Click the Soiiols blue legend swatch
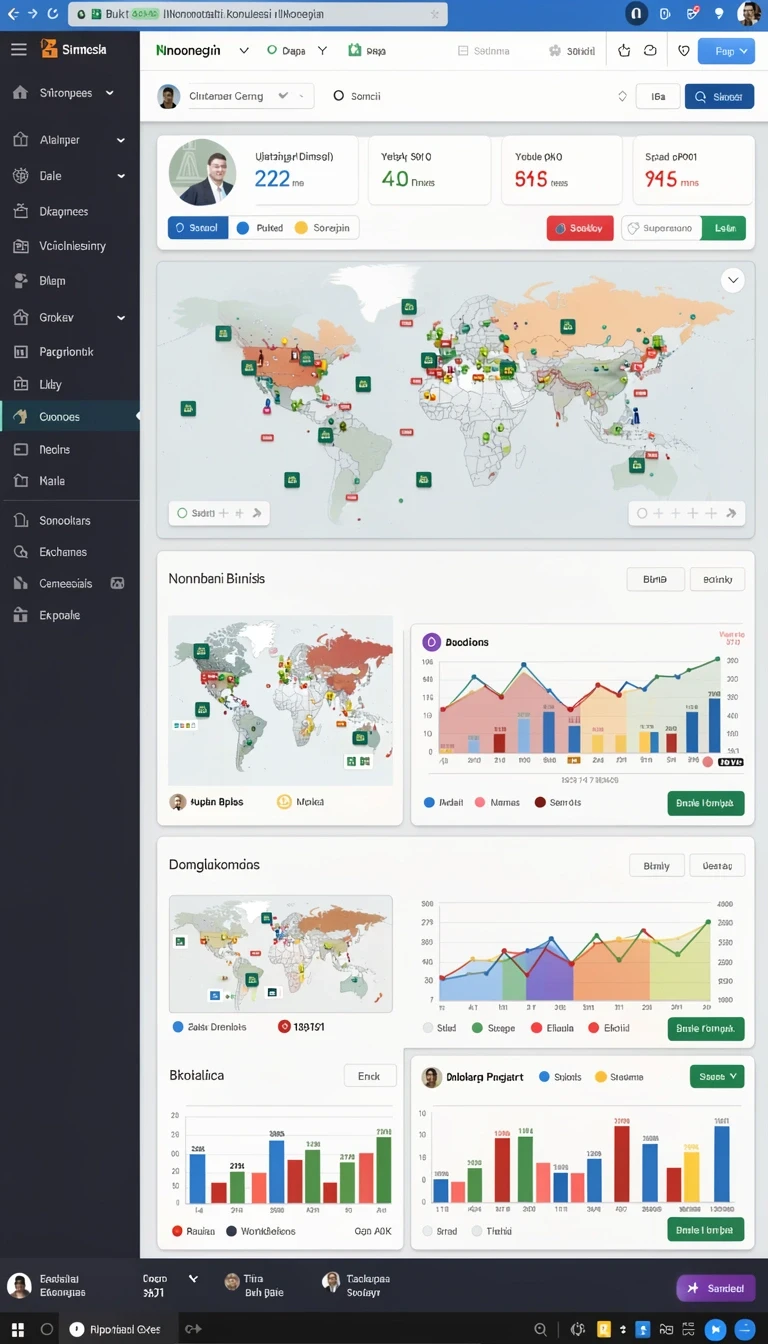Viewport: 768px width, 1344px height. pos(545,1077)
